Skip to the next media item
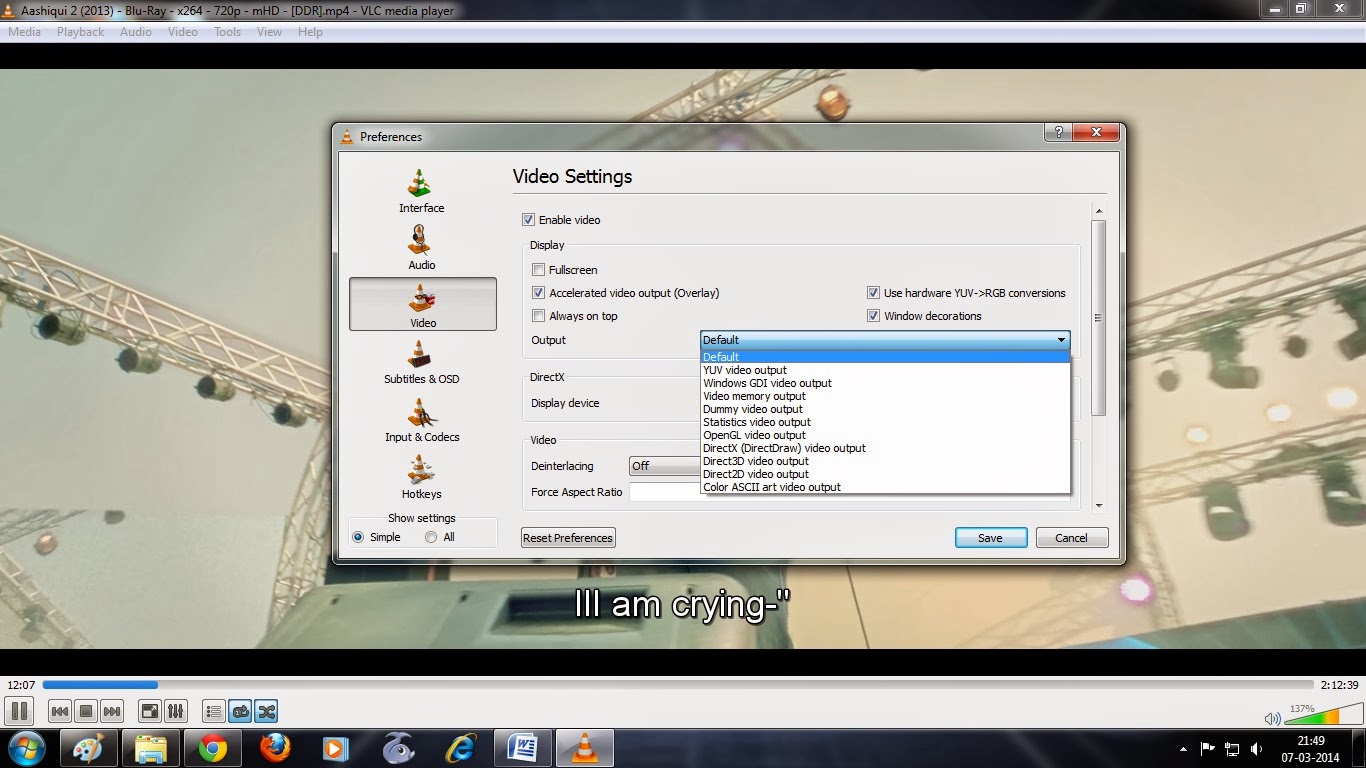1366x768 pixels. [112, 712]
